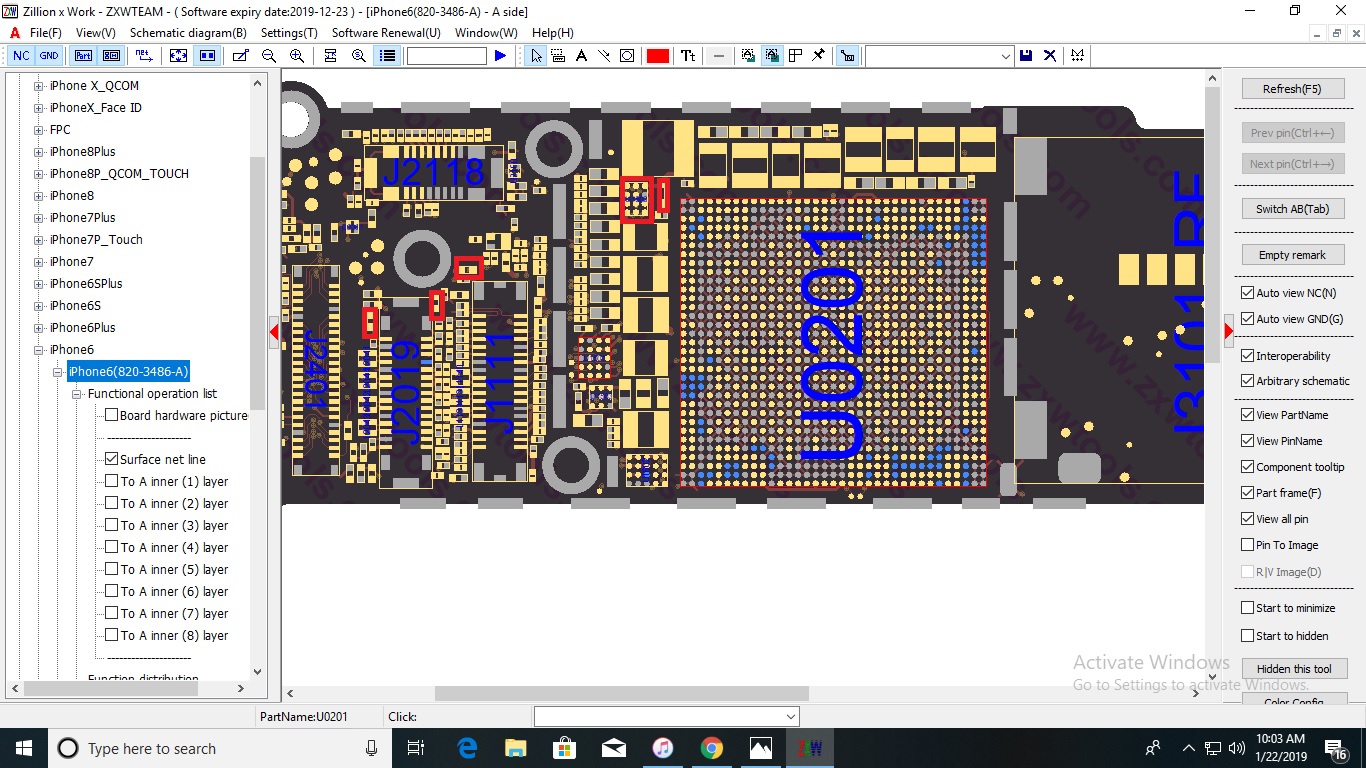The image size is (1366, 768).
Task: Open the status bar Click dropdown
Action: point(791,716)
